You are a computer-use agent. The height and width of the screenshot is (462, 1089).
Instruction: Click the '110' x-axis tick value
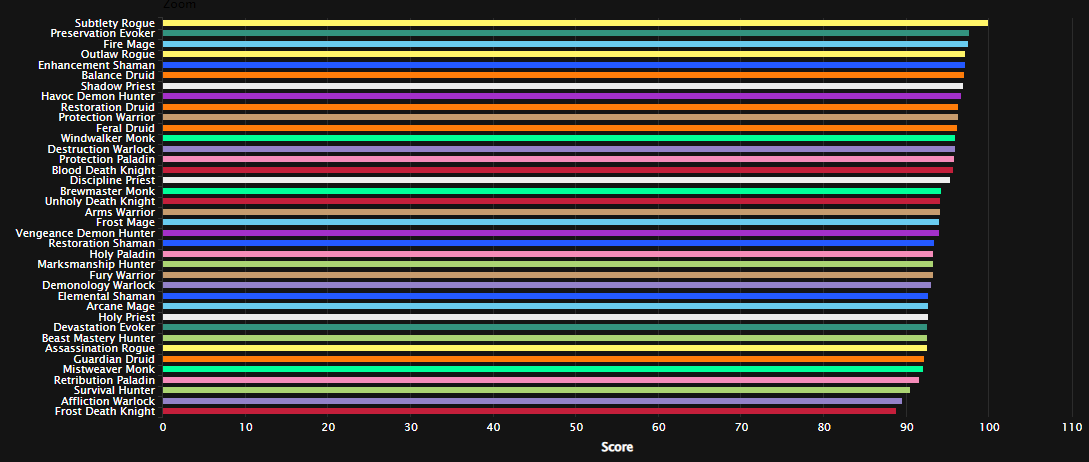1071,428
